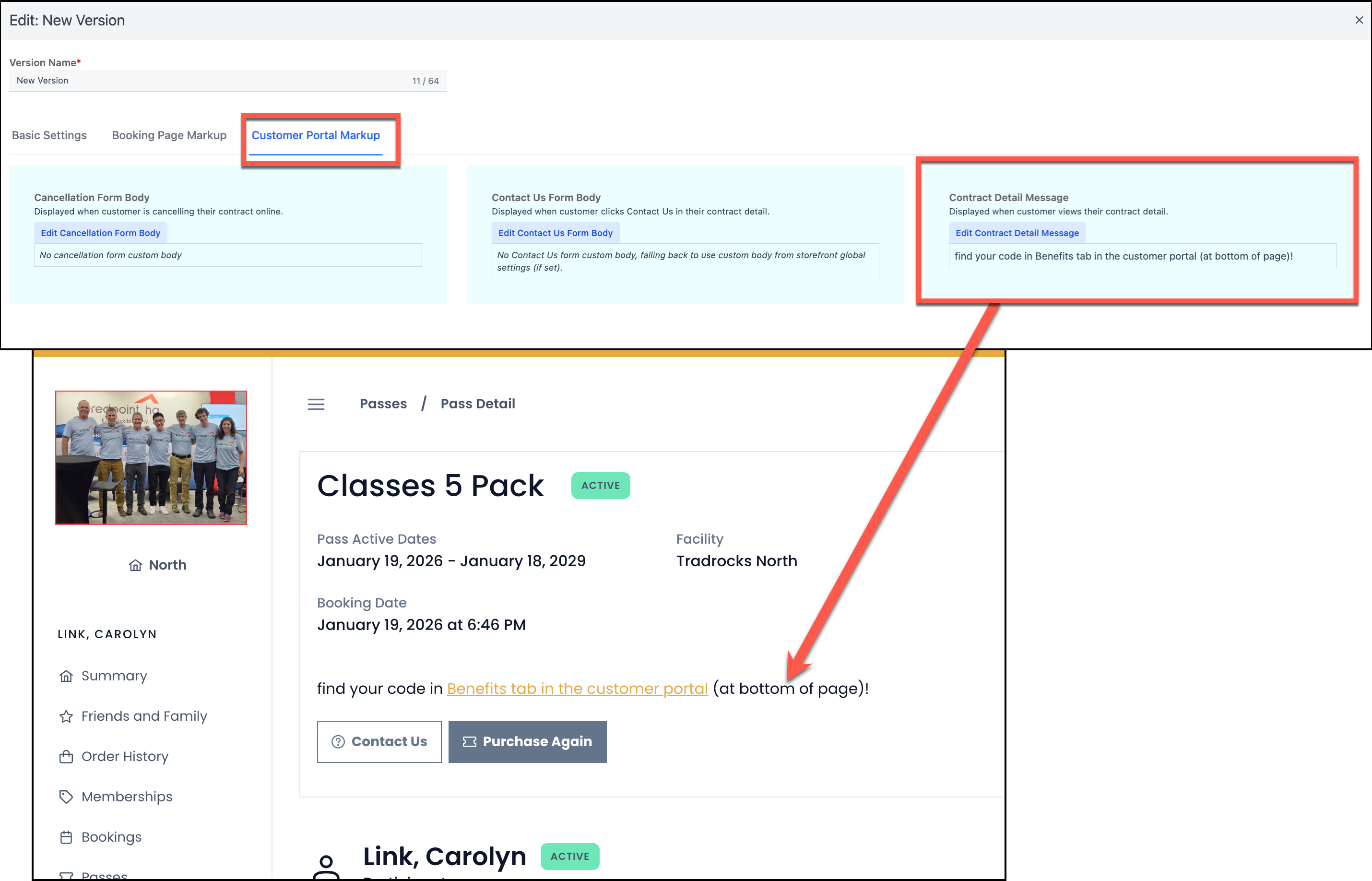1372x881 pixels.
Task: Click the hamburger menu icon
Action: [316, 405]
